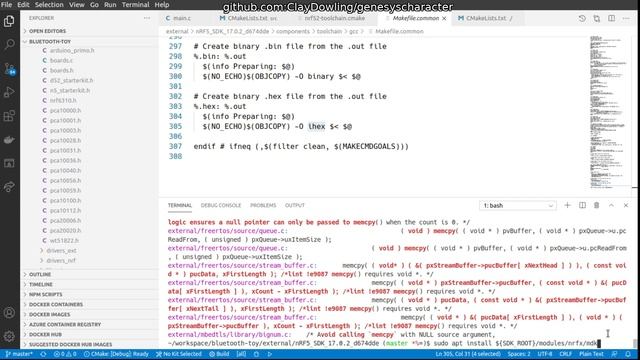Screen dimensions: 640x360
Task: Click the CMake Build button in status bar
Action: 219,354
